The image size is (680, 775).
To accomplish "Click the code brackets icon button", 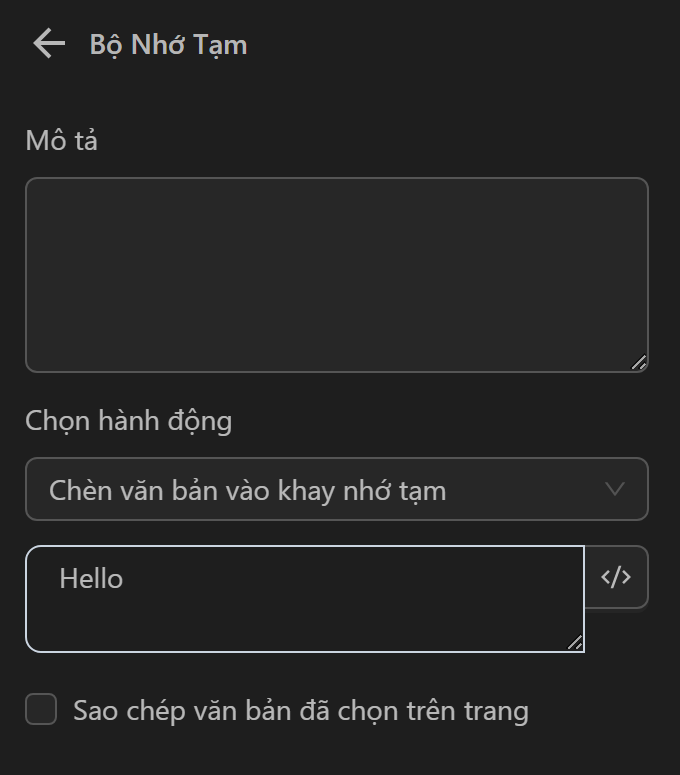I will [616, 577].
